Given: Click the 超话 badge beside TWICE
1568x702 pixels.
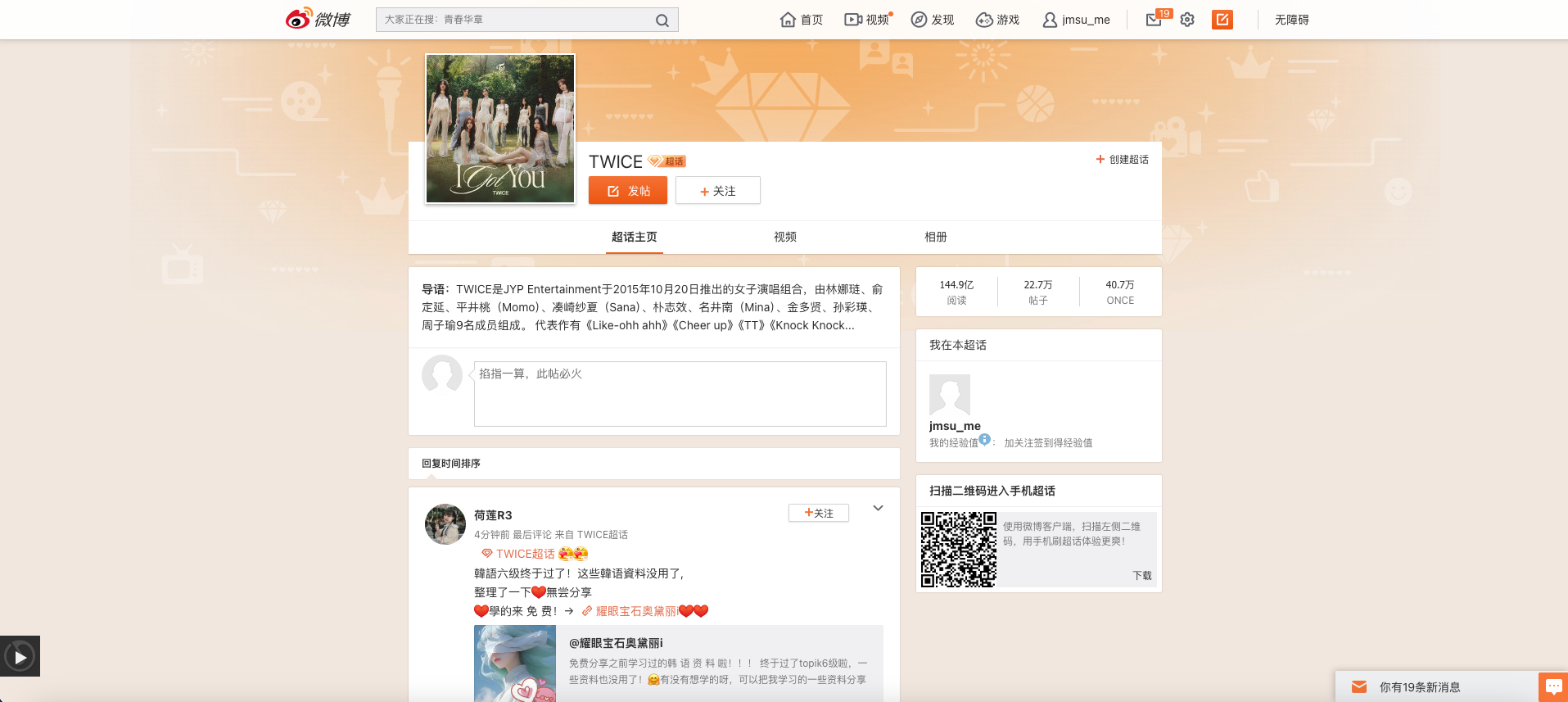Looking at the screenshot, I should 667,161.
